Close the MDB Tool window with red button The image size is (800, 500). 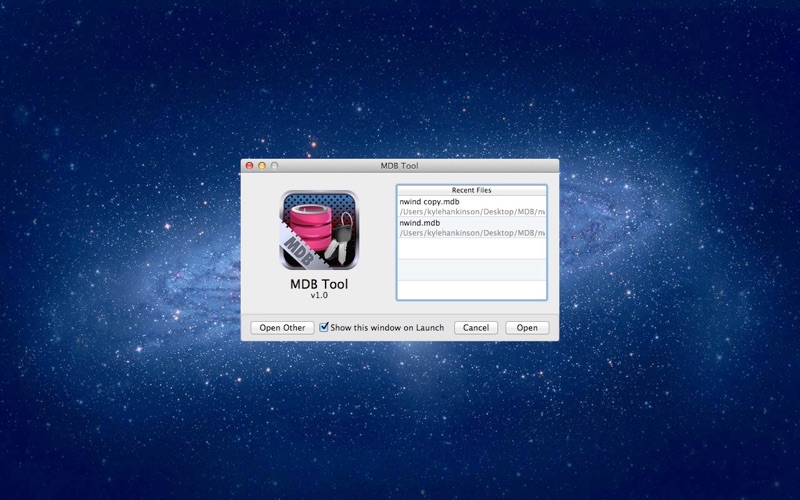(250, 165)
